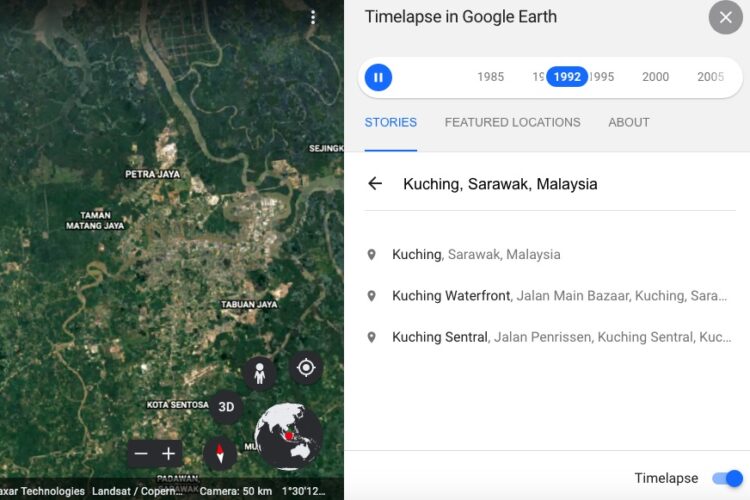Click the mini globe overview
The height and width of the screenshot is (500, 750).
pyautogui.click(x=288, y=436)
